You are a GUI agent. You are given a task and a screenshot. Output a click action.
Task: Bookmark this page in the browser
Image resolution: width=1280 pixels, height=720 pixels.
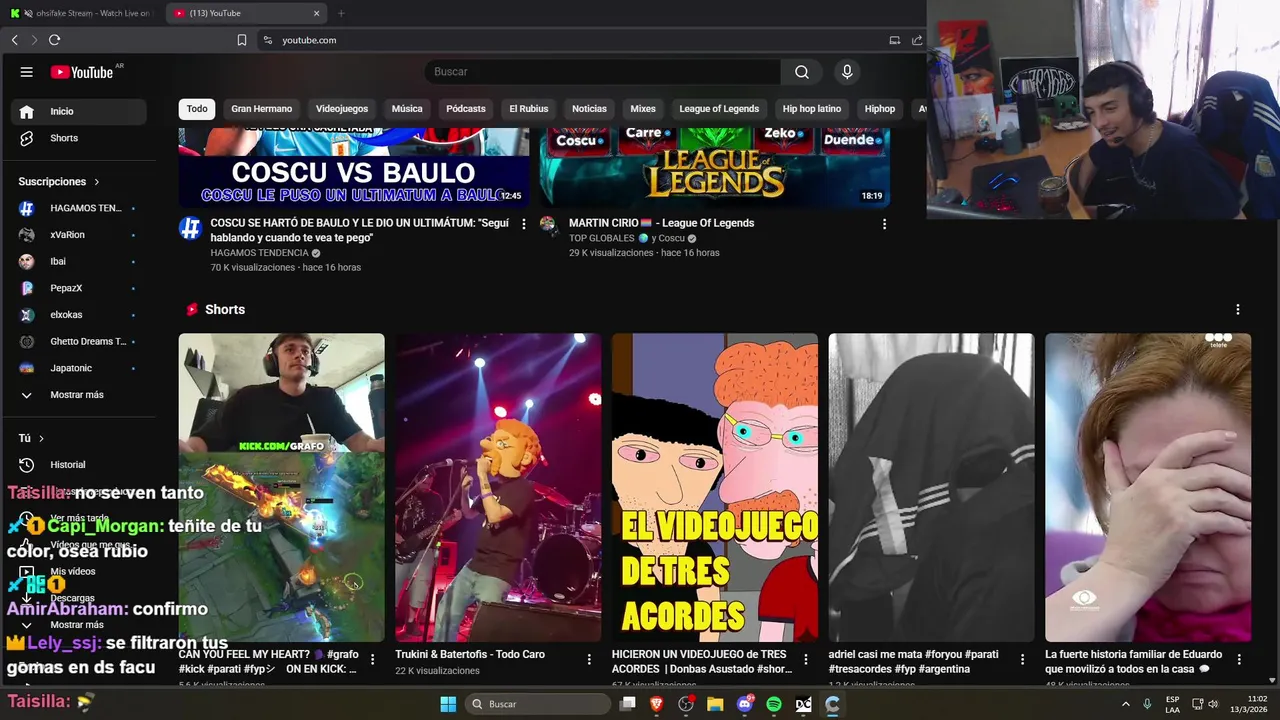(x=242, y=40)
